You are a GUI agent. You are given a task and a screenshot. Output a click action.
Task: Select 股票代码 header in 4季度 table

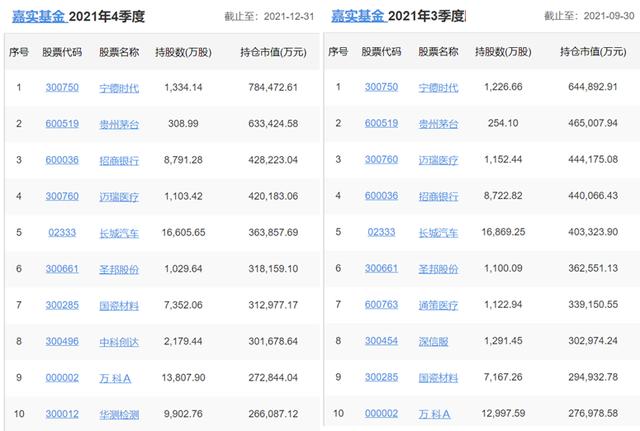click(x=62, y=52)
